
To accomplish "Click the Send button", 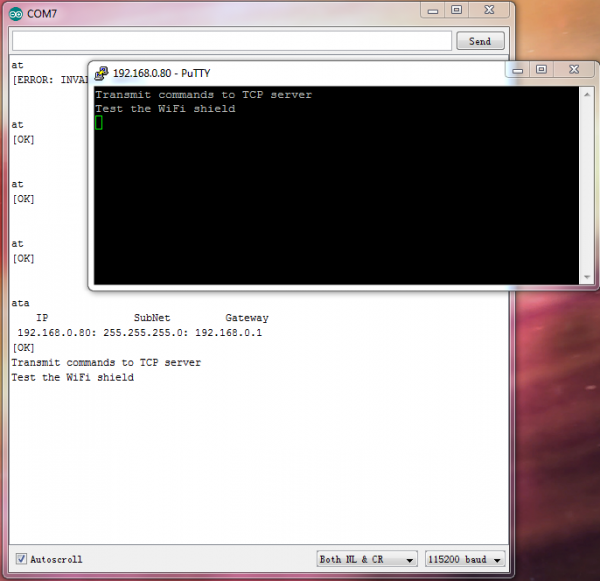I will click(x=480, y=41).
